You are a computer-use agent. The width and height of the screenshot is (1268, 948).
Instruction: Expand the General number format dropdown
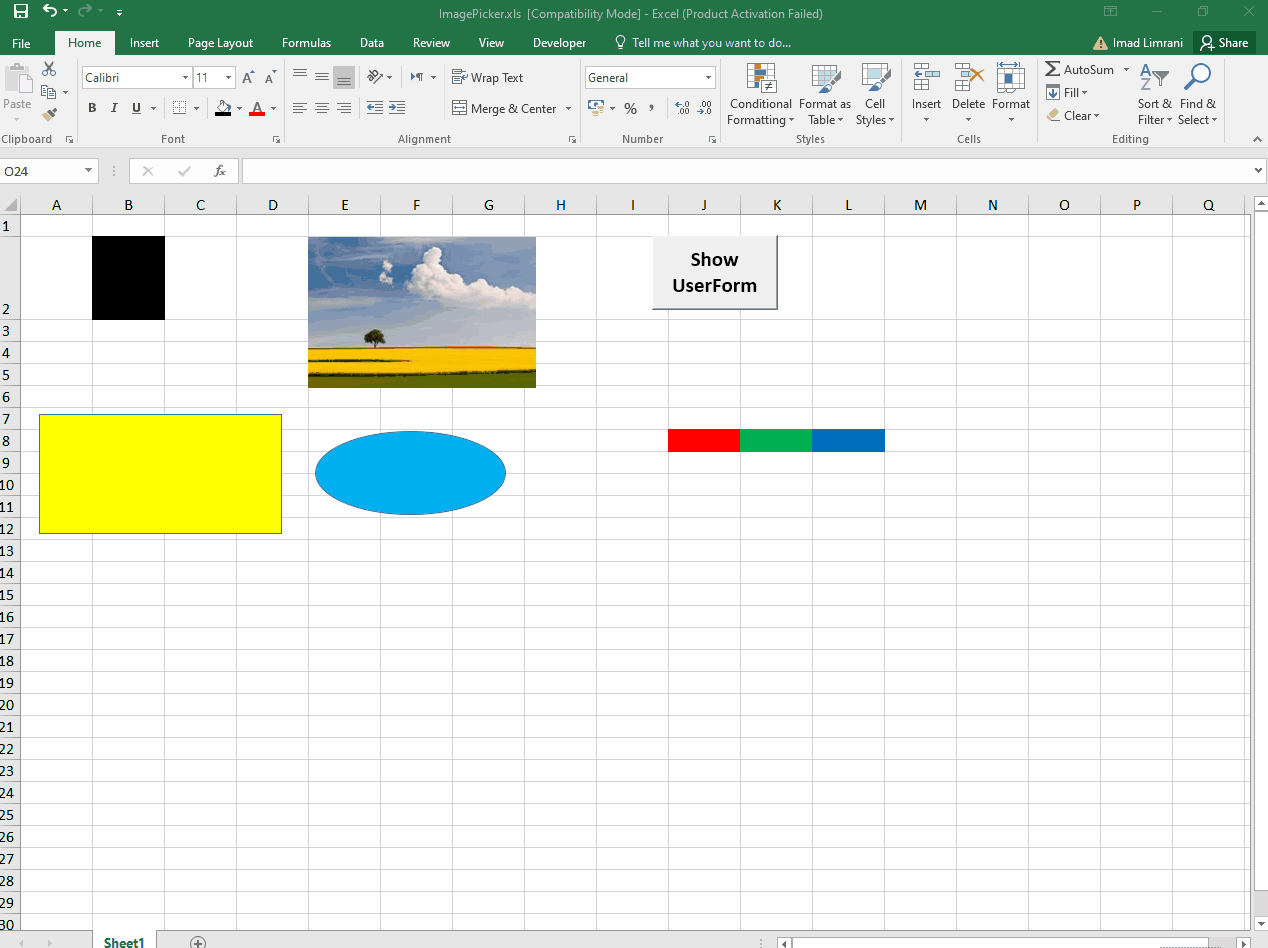pos(708,78)
